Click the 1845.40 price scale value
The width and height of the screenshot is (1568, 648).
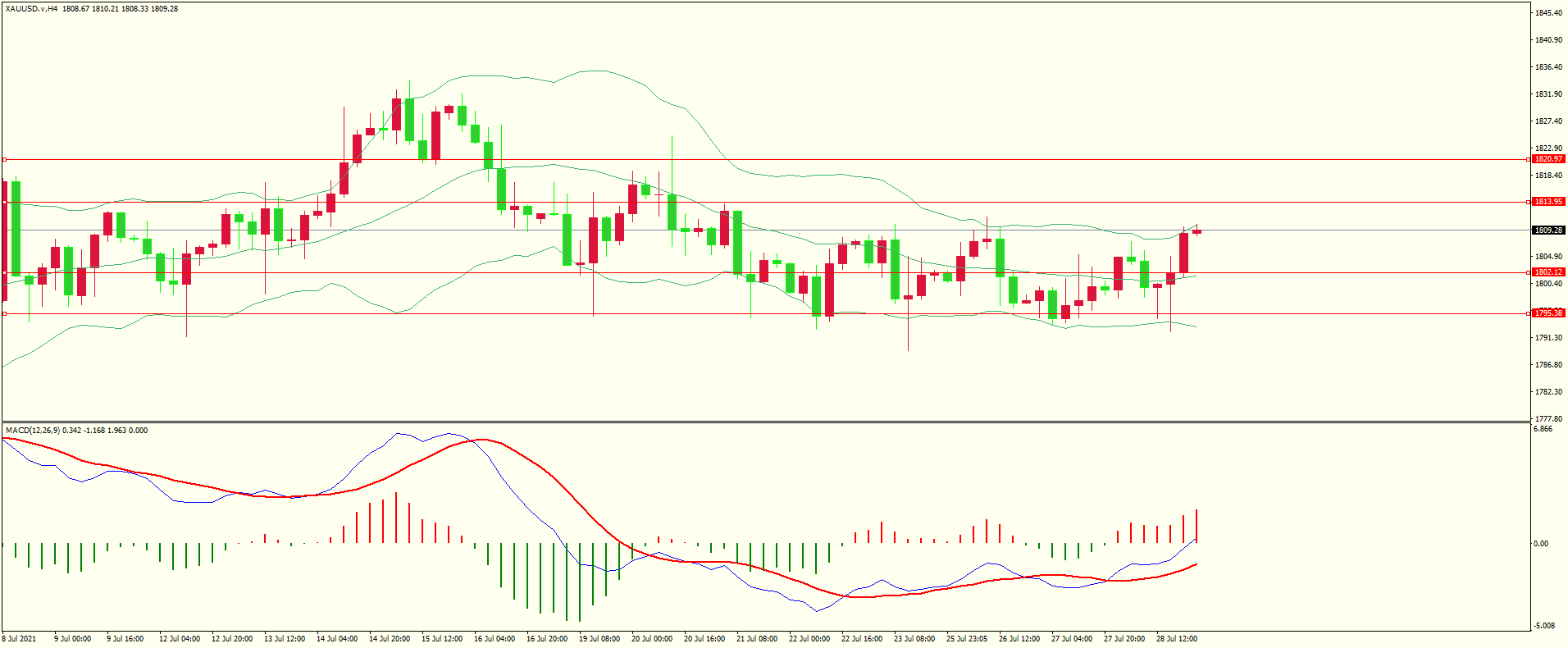(x=1547, y=13)
